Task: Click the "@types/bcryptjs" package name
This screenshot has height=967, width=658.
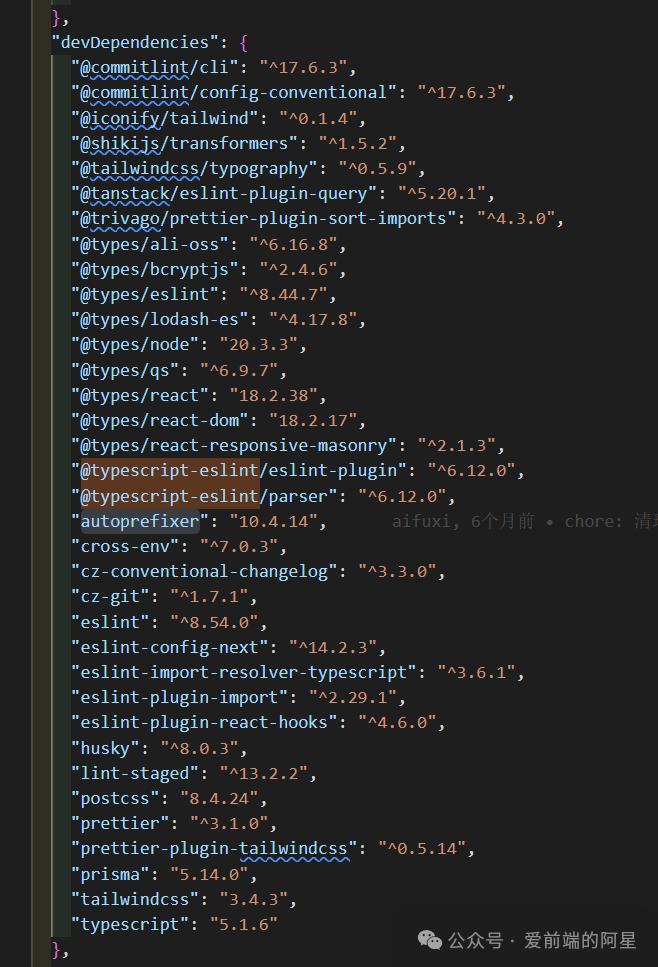Action: click(x=155, y=270)
